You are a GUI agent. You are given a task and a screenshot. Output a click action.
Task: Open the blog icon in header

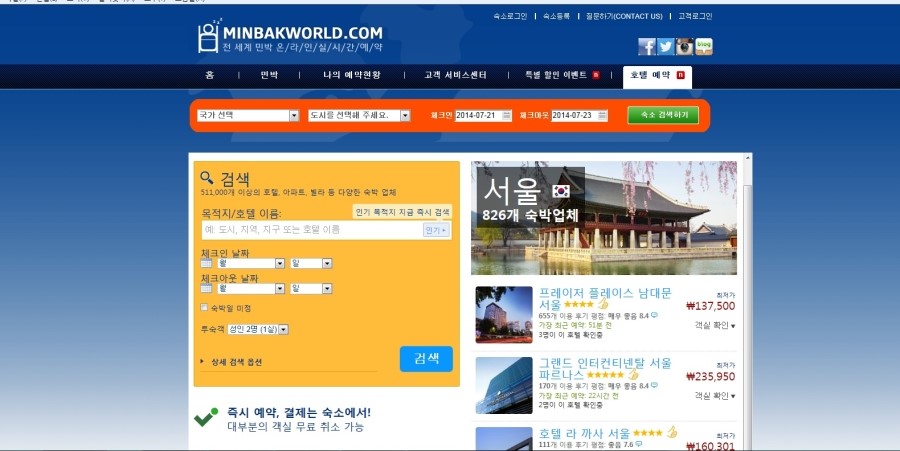[x=704, y=46]
